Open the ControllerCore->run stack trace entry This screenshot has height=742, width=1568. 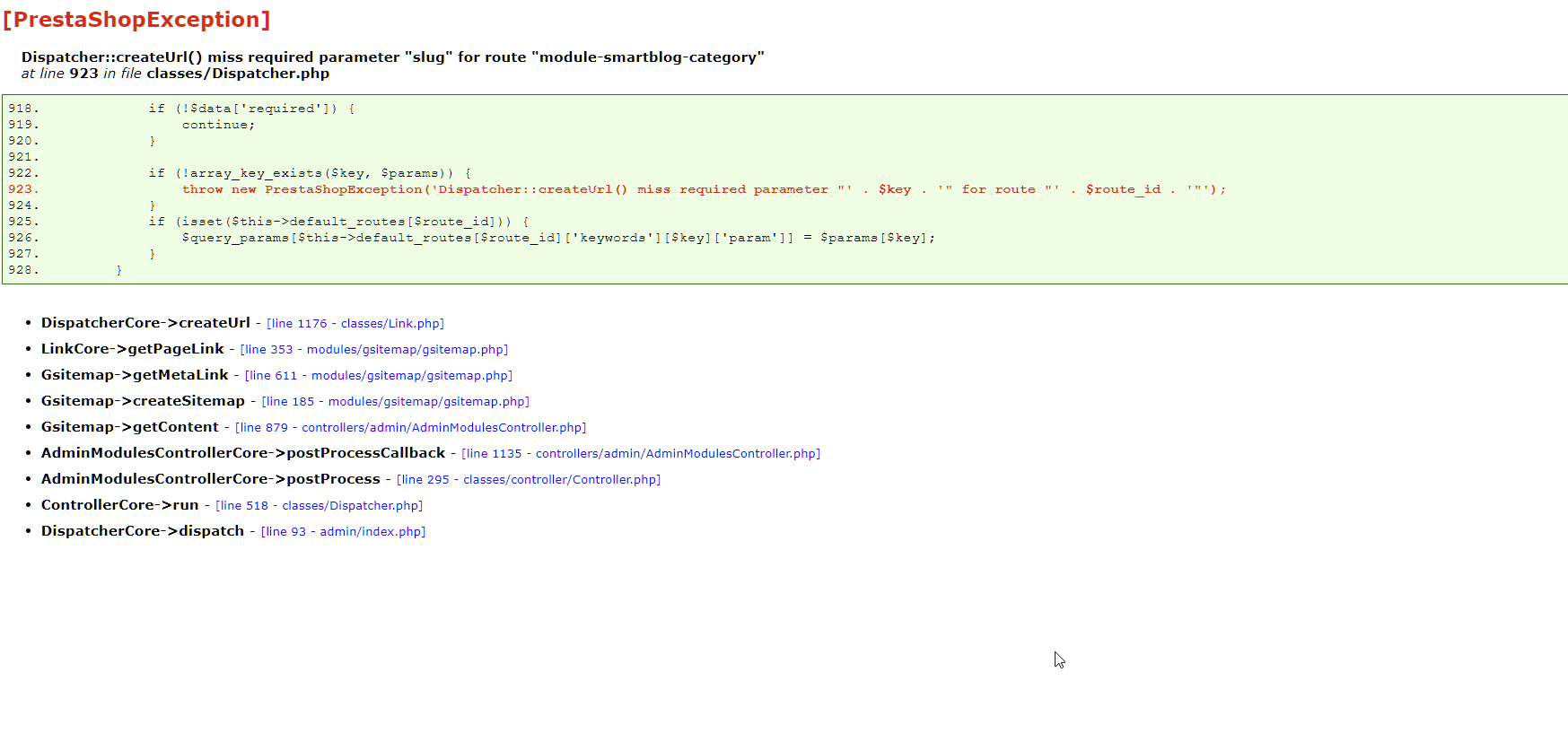click(x=120, y=505)
